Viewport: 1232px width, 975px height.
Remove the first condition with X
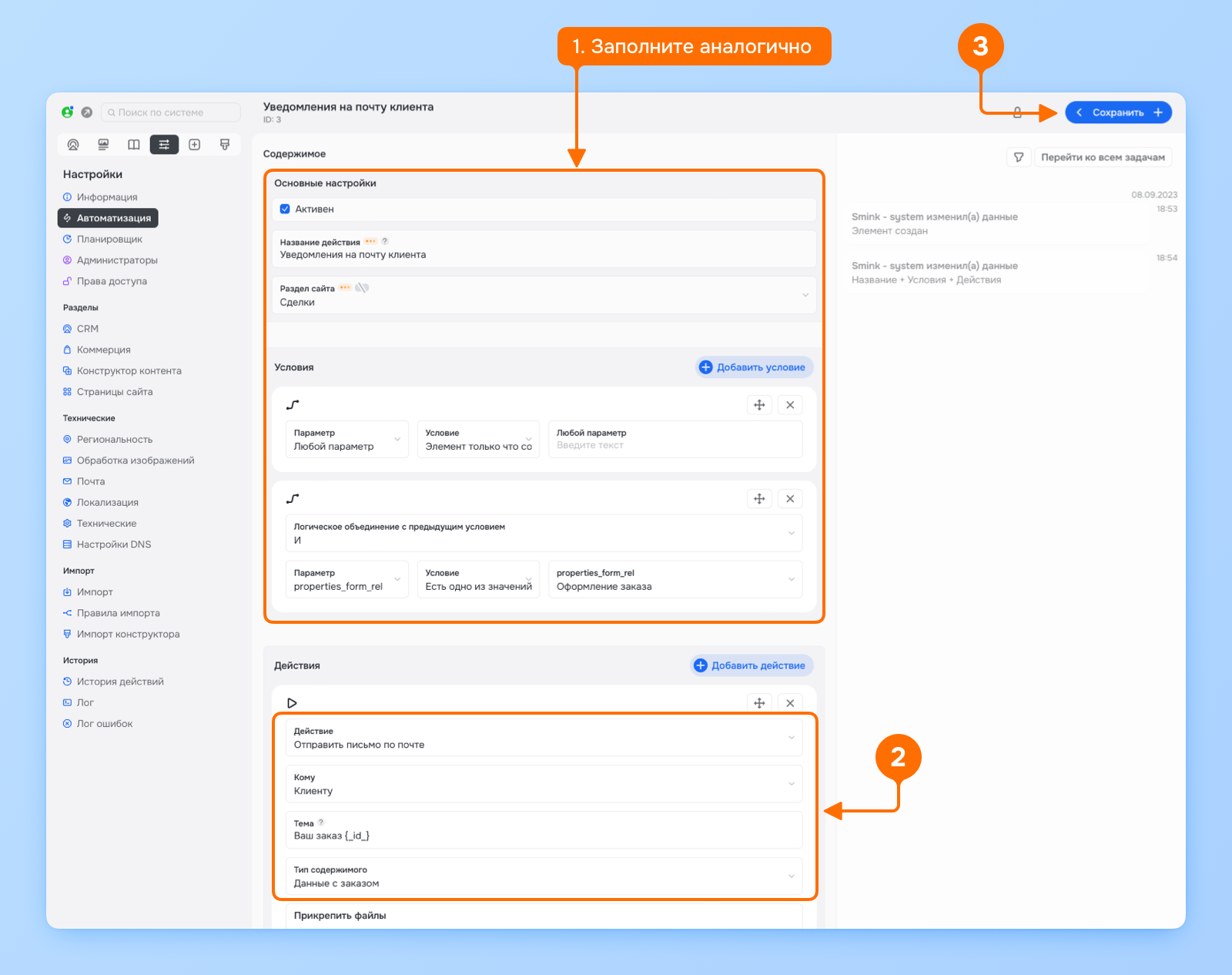[790, 405]
